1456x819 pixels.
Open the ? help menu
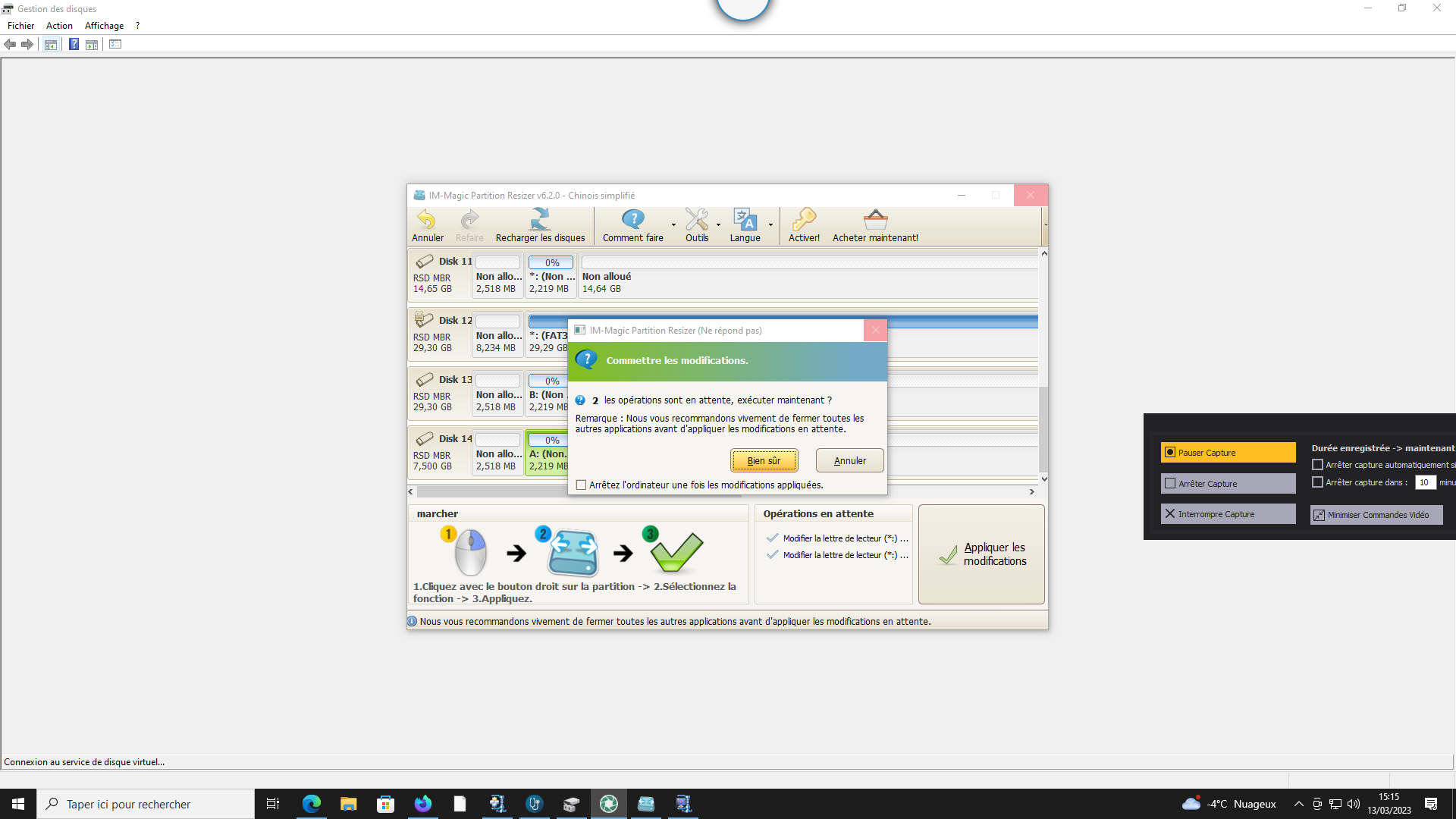pyautogui.click(x=137, y=25)
